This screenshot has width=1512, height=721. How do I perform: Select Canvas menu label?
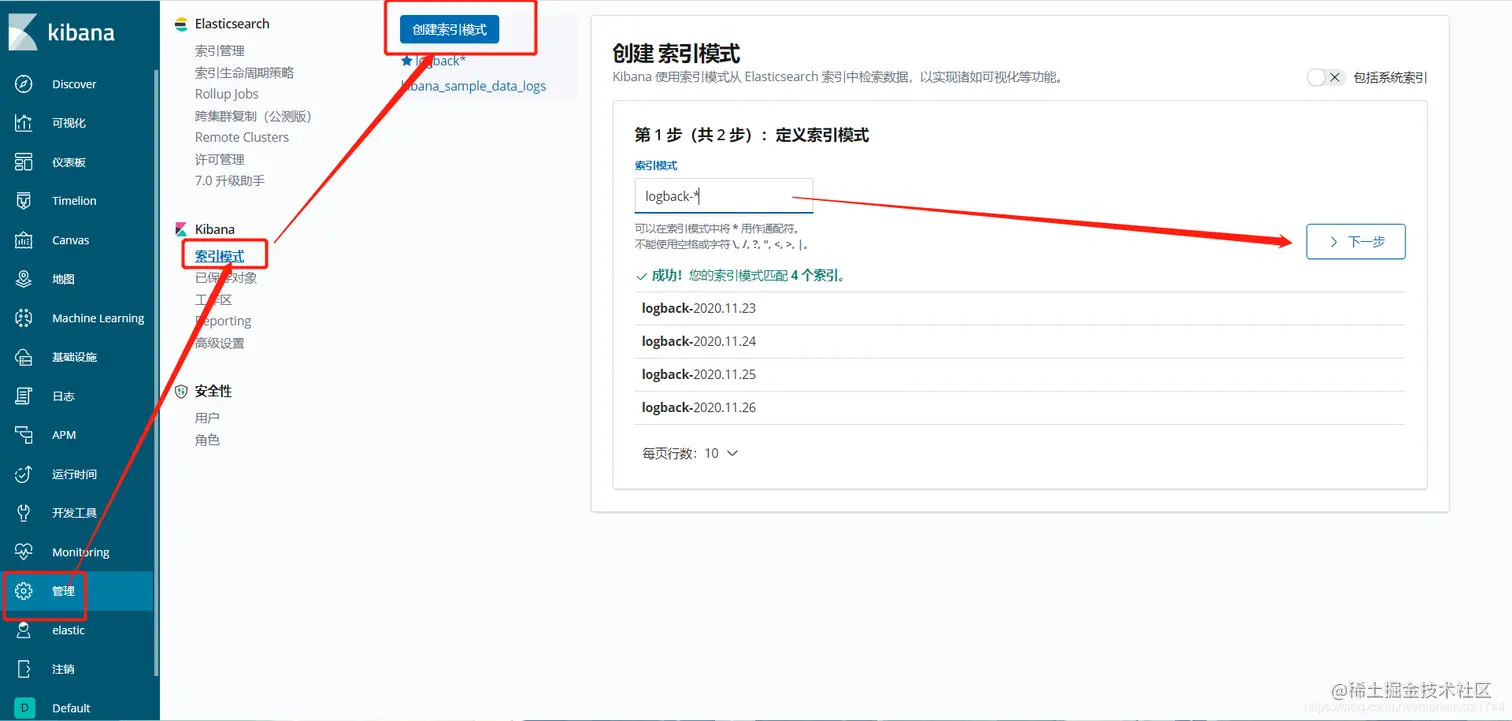(70, 240)
